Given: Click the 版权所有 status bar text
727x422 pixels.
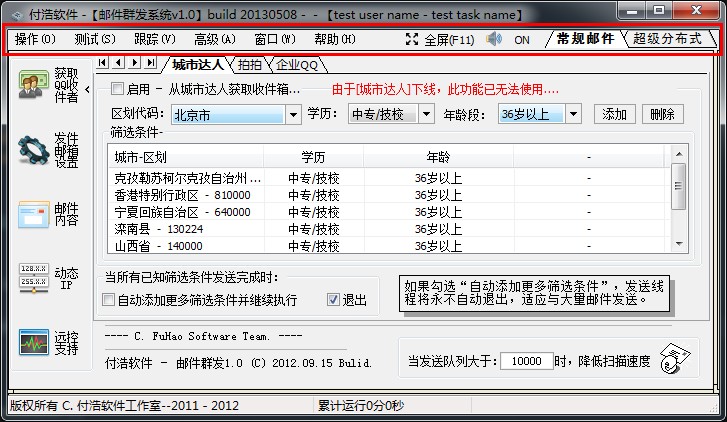Looking at the screenshot, I should (124, 406).
